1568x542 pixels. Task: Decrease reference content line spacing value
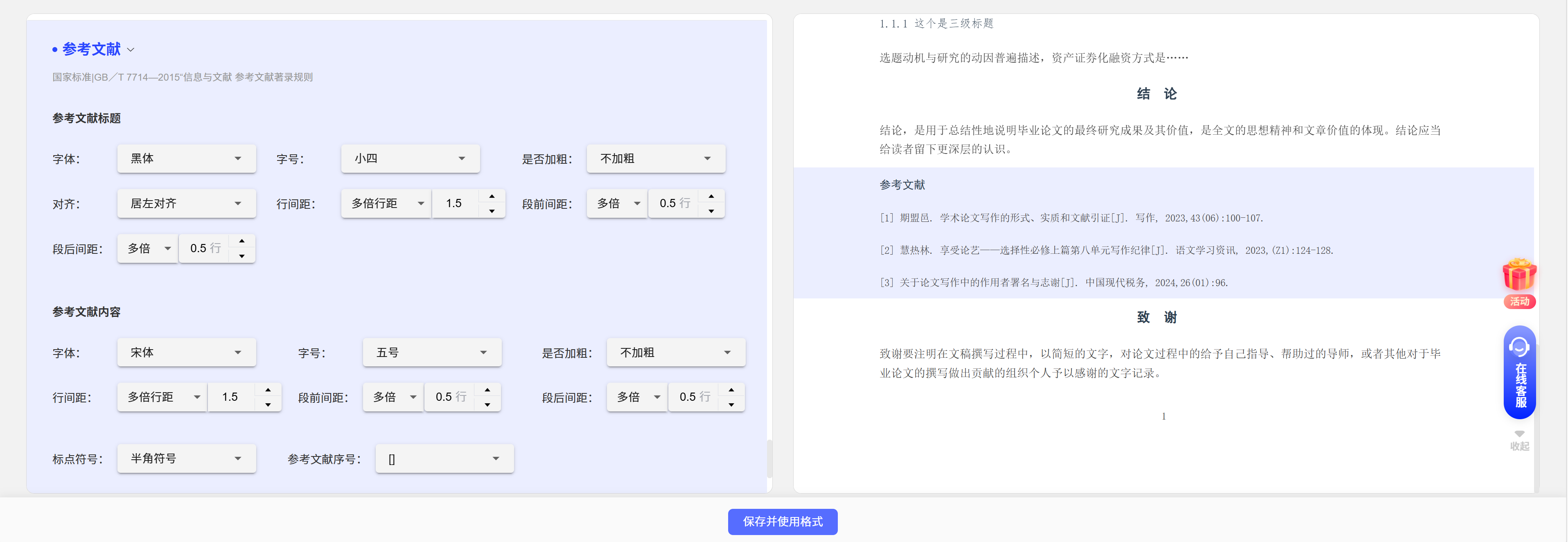[x=268, y=404]
